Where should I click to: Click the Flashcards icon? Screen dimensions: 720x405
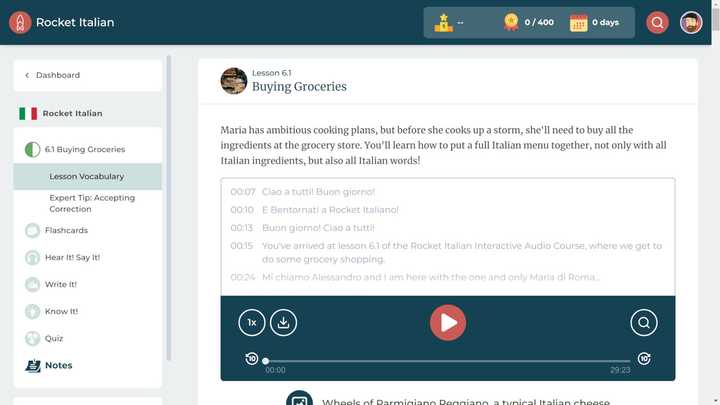33,231
